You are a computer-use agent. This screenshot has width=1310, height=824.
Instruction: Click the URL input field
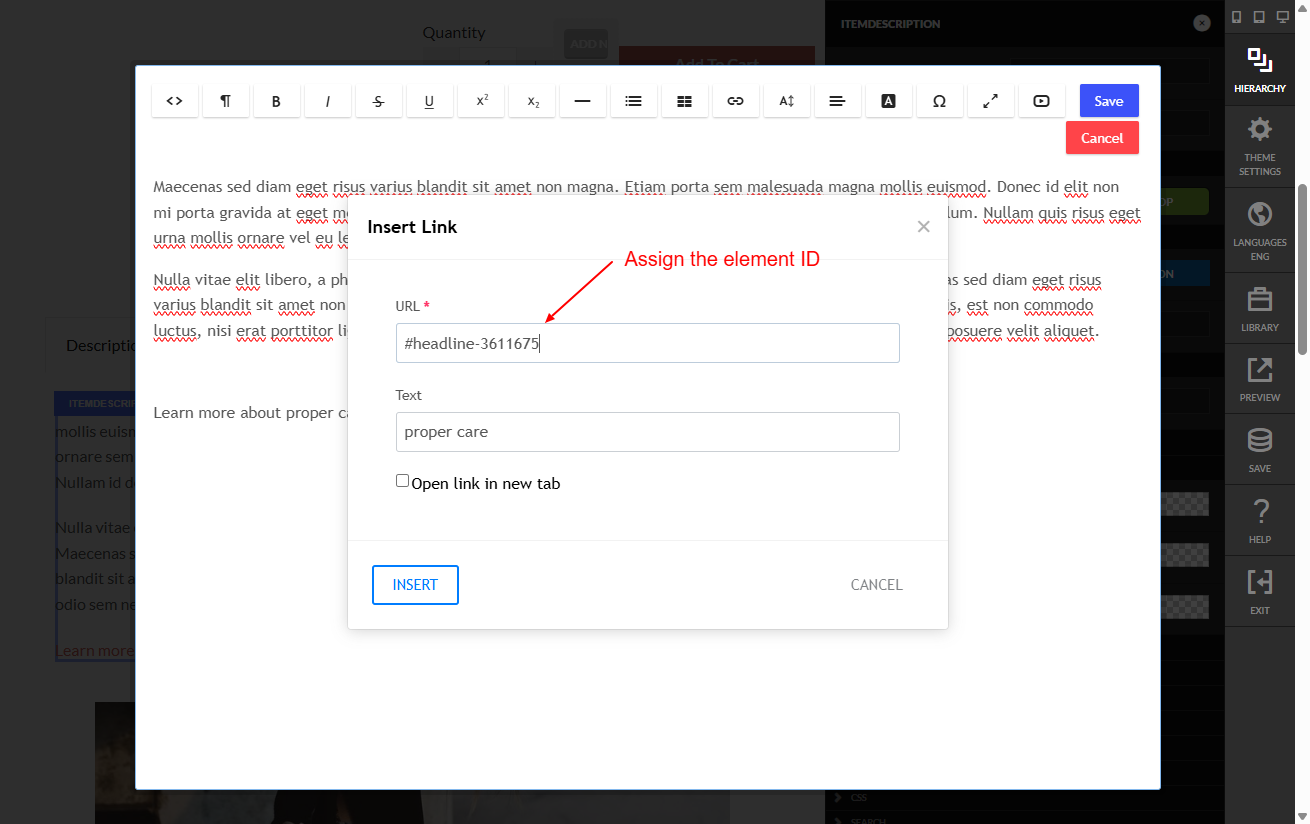tap(648, 343)
